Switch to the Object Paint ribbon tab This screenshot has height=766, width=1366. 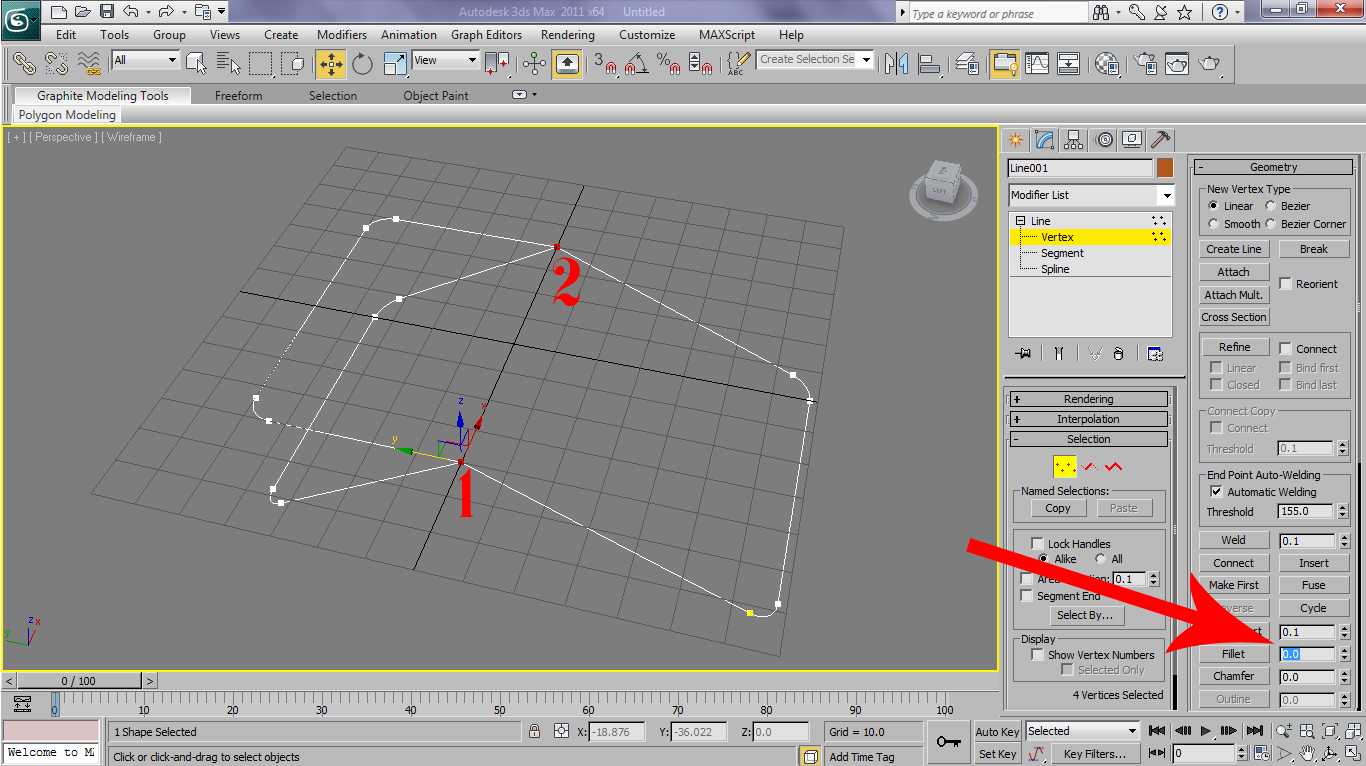click(436, 96)
